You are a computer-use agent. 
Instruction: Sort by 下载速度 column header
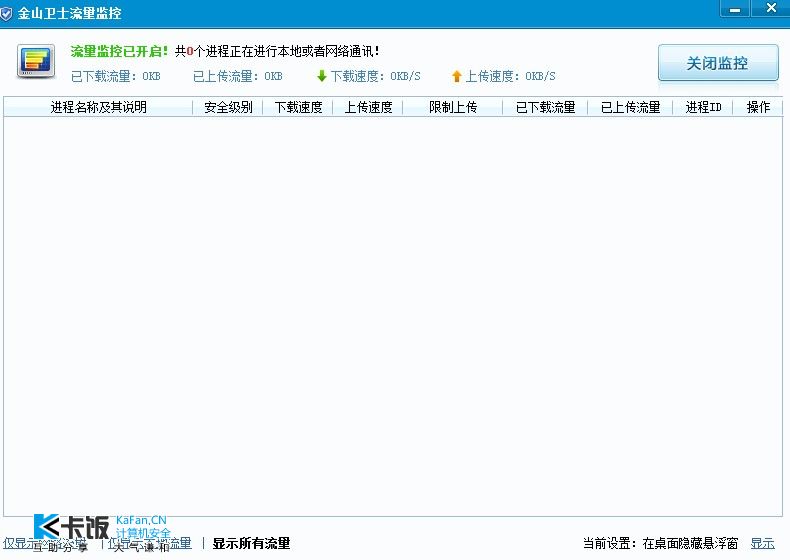298,107
